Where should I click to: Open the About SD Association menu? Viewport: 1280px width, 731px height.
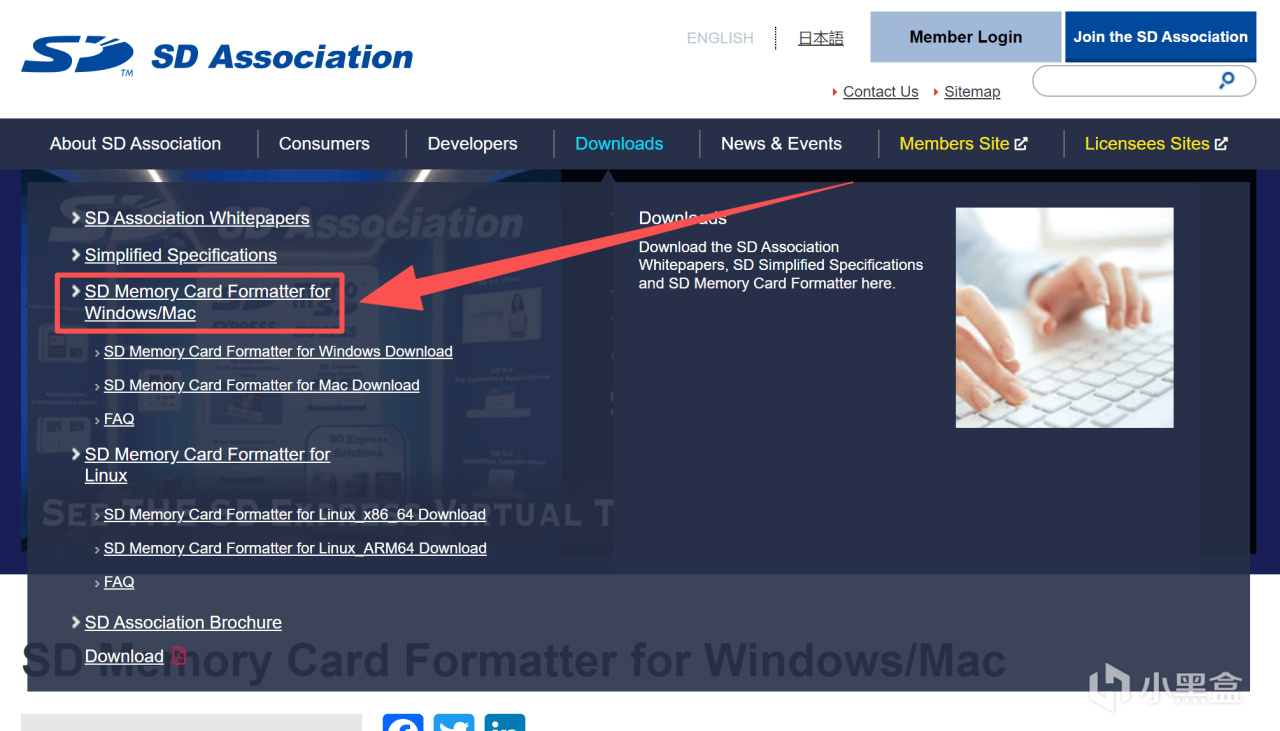tap(135, 144)
